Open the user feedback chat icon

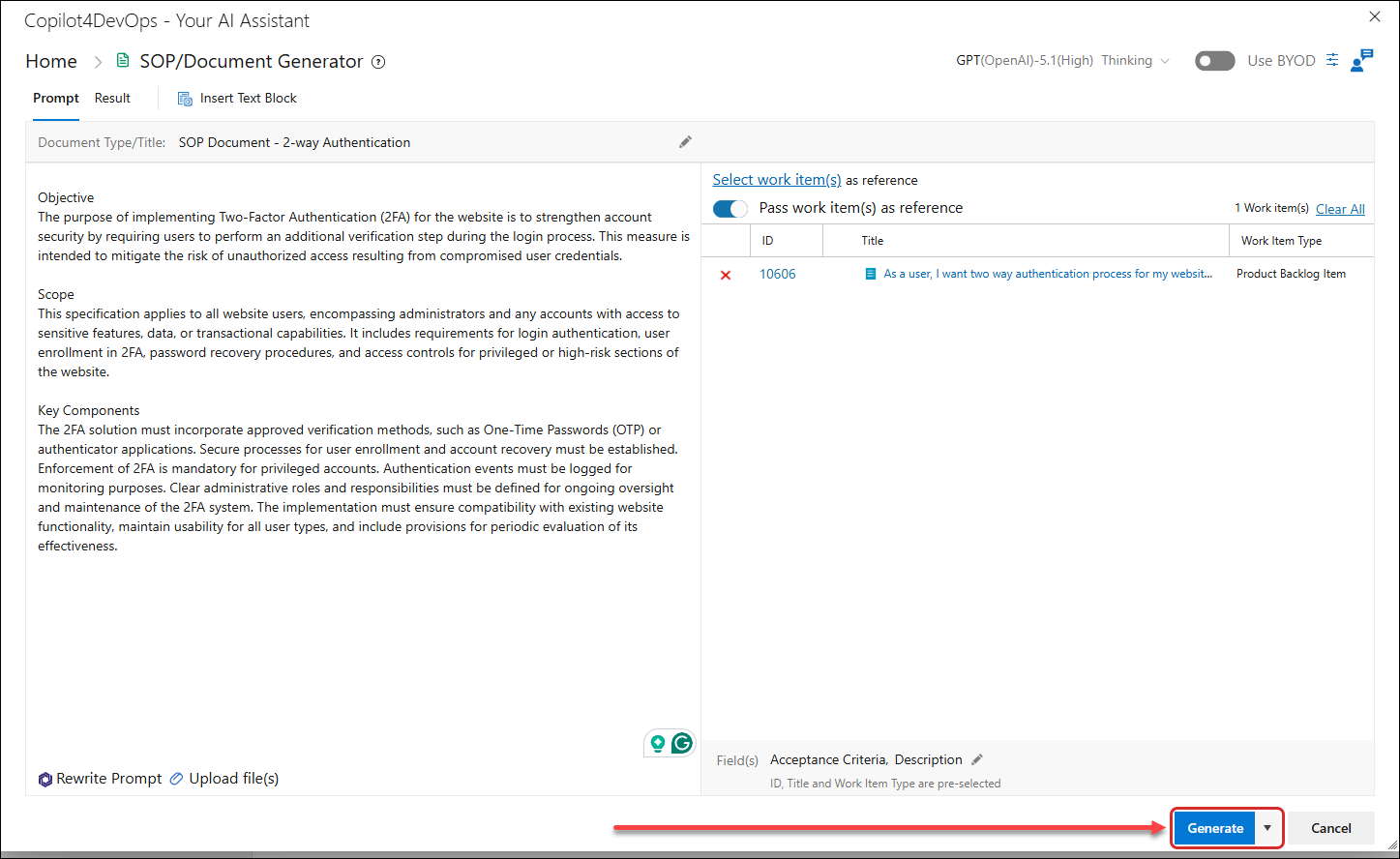1361,60
